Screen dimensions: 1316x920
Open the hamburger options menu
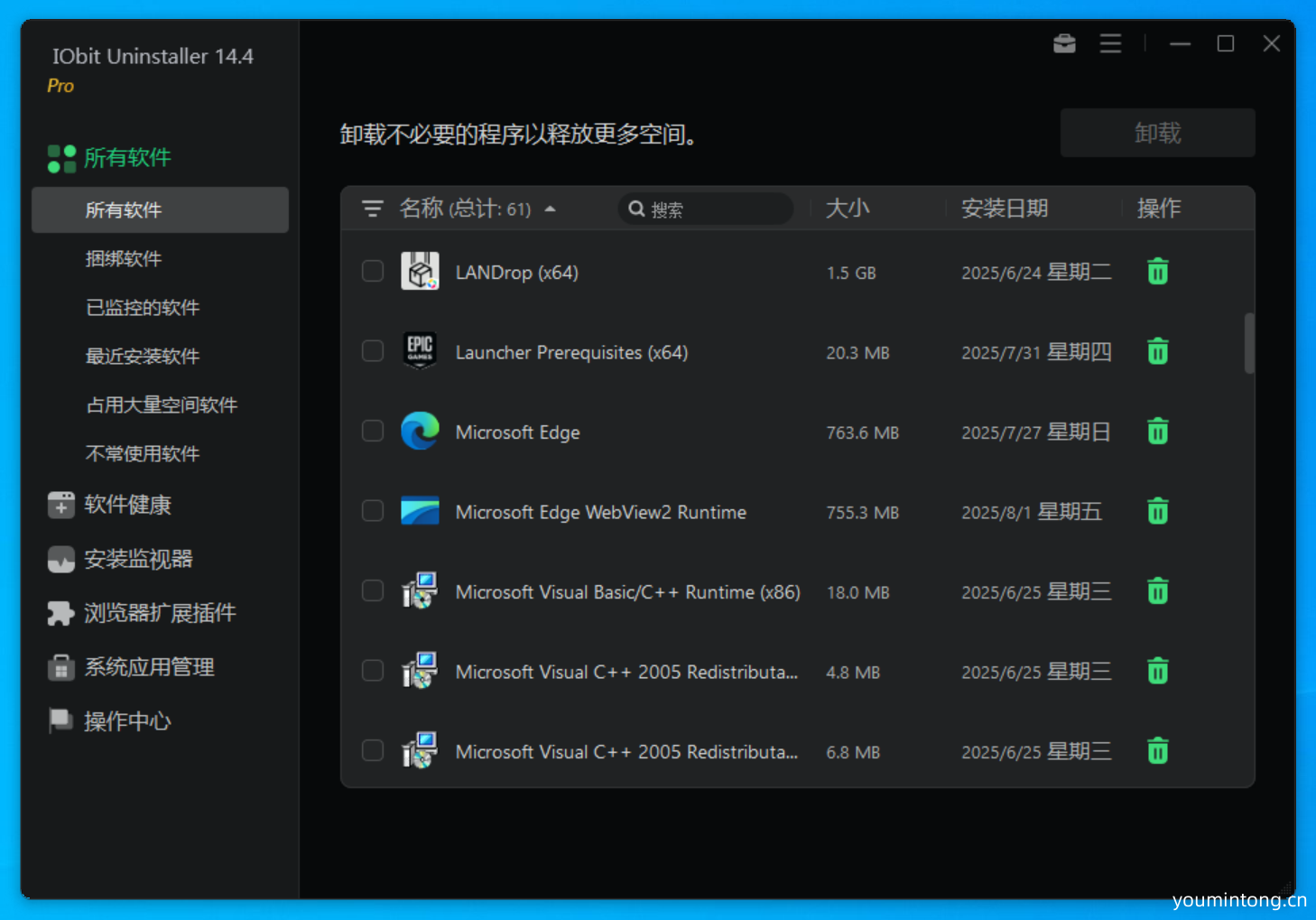(1110, 43)
